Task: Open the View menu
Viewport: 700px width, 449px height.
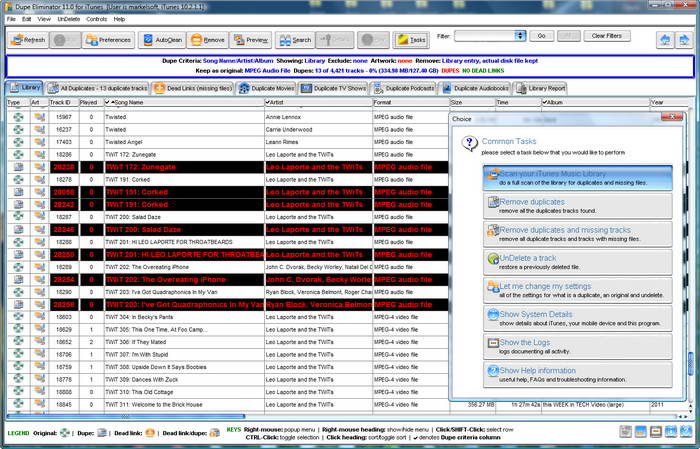Action: pyautogui.click(x=44, y=19)
